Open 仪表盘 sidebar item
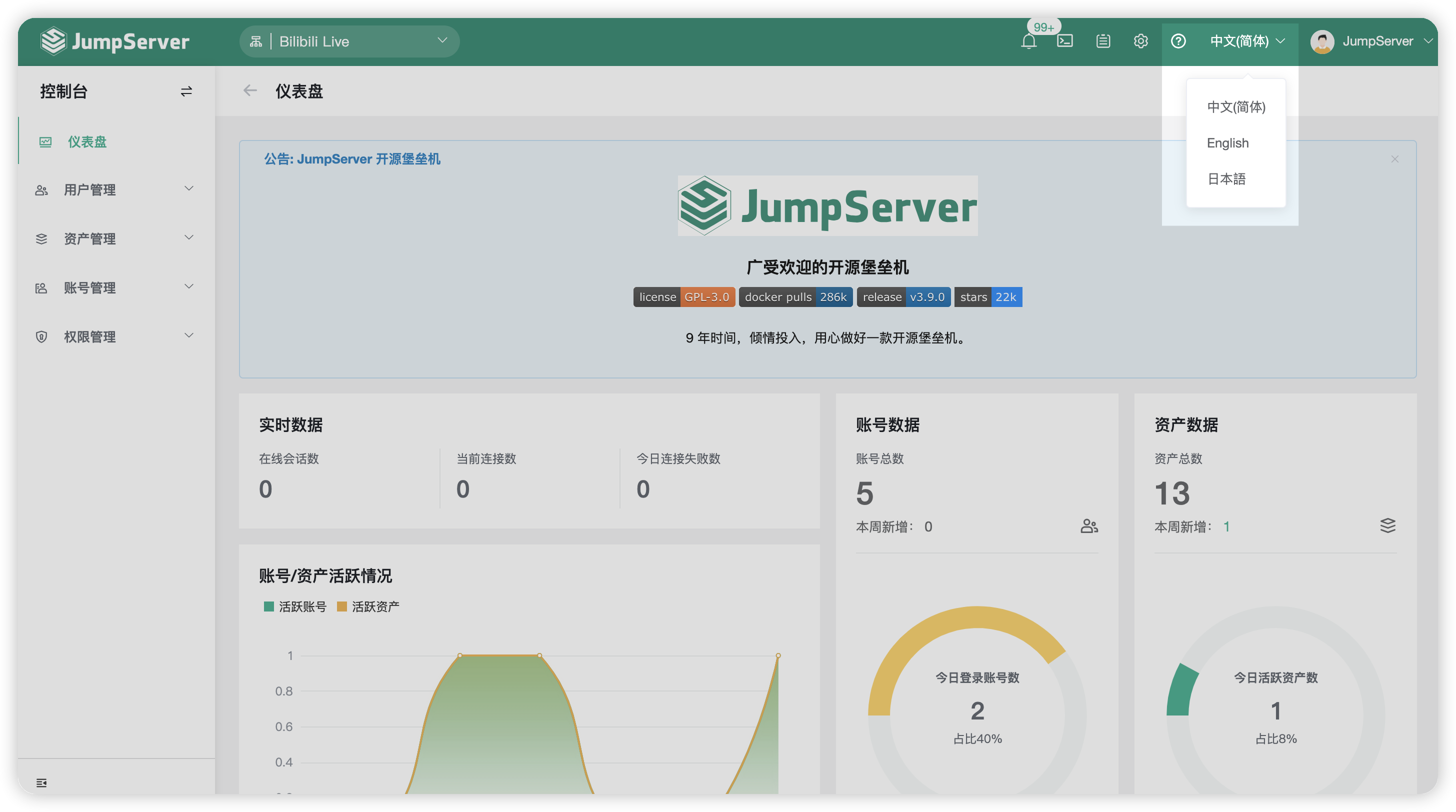This screenshot has width=1456, height=812. 116,142
